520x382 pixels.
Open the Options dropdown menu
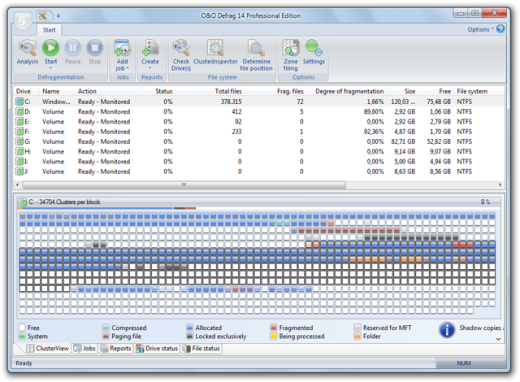pyautogui.click(x=480, y=29)
